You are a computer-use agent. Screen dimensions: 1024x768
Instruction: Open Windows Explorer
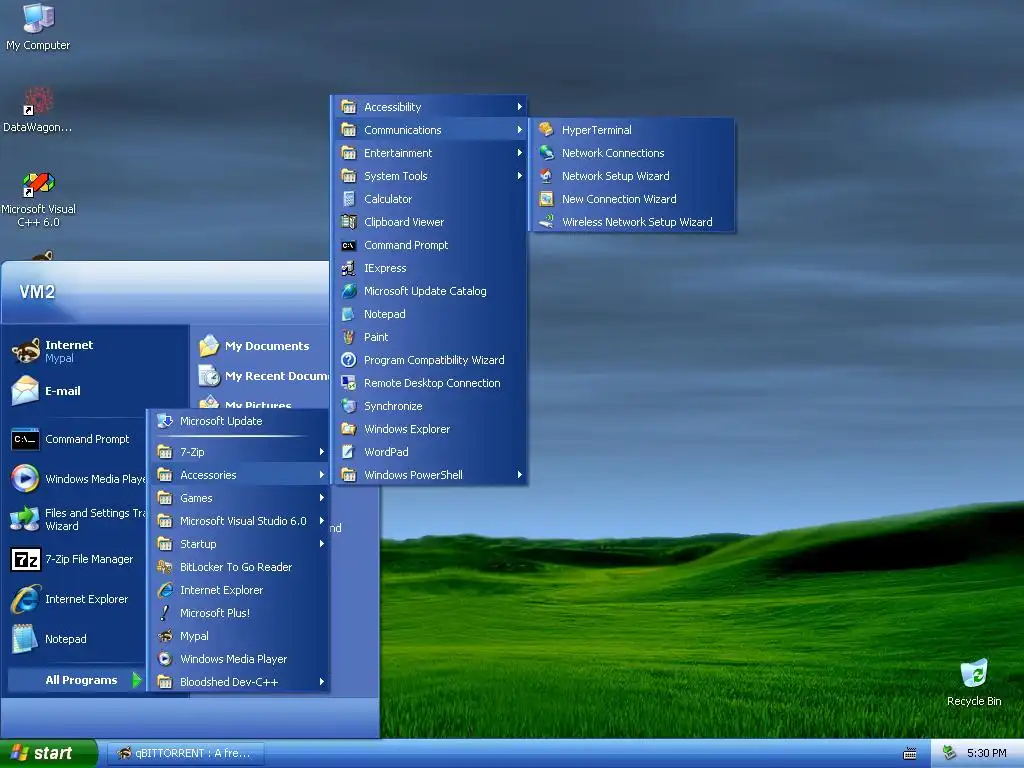click(430, 428)
